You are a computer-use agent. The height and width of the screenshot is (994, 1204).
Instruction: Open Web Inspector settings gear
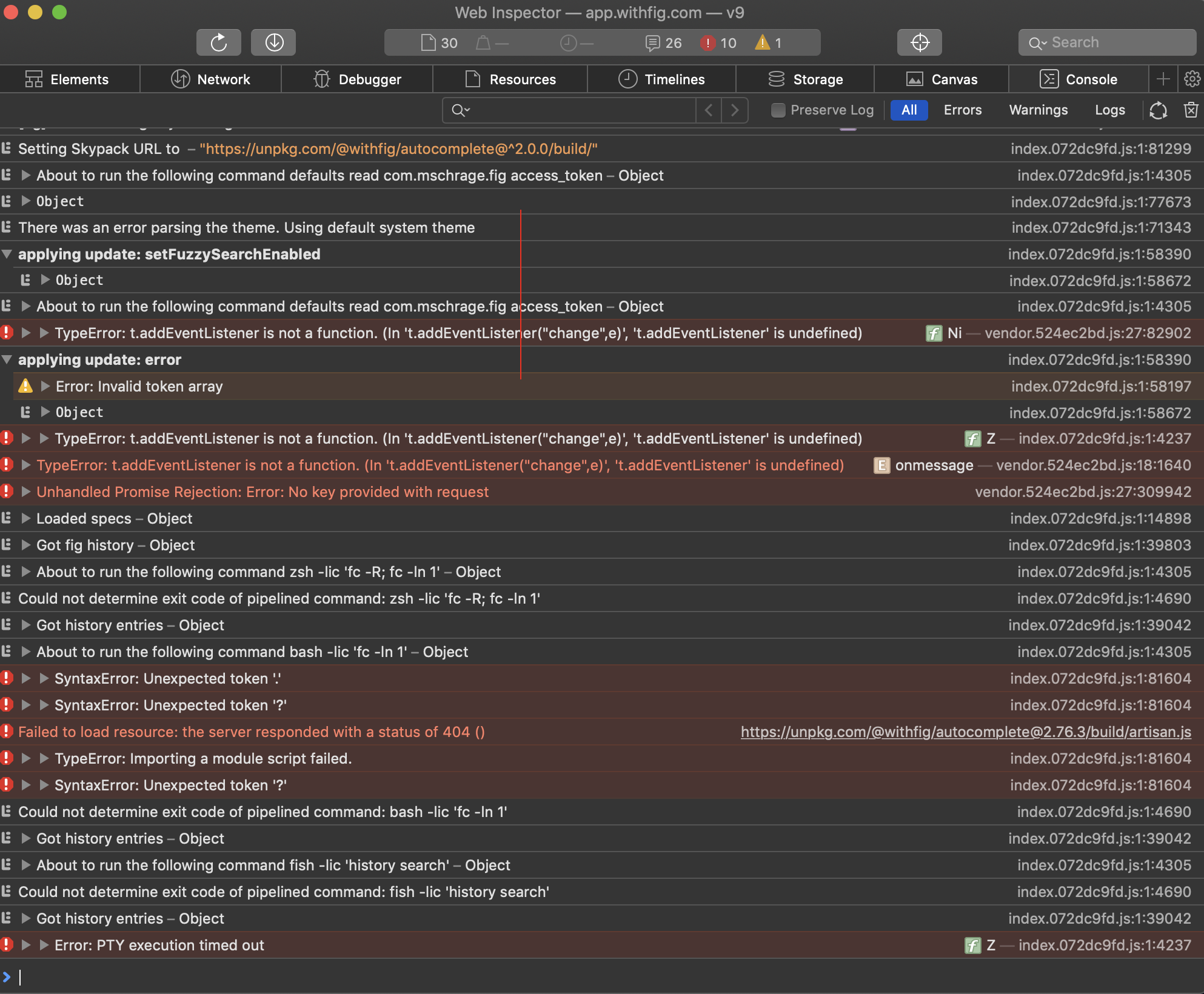[1191, 79]
